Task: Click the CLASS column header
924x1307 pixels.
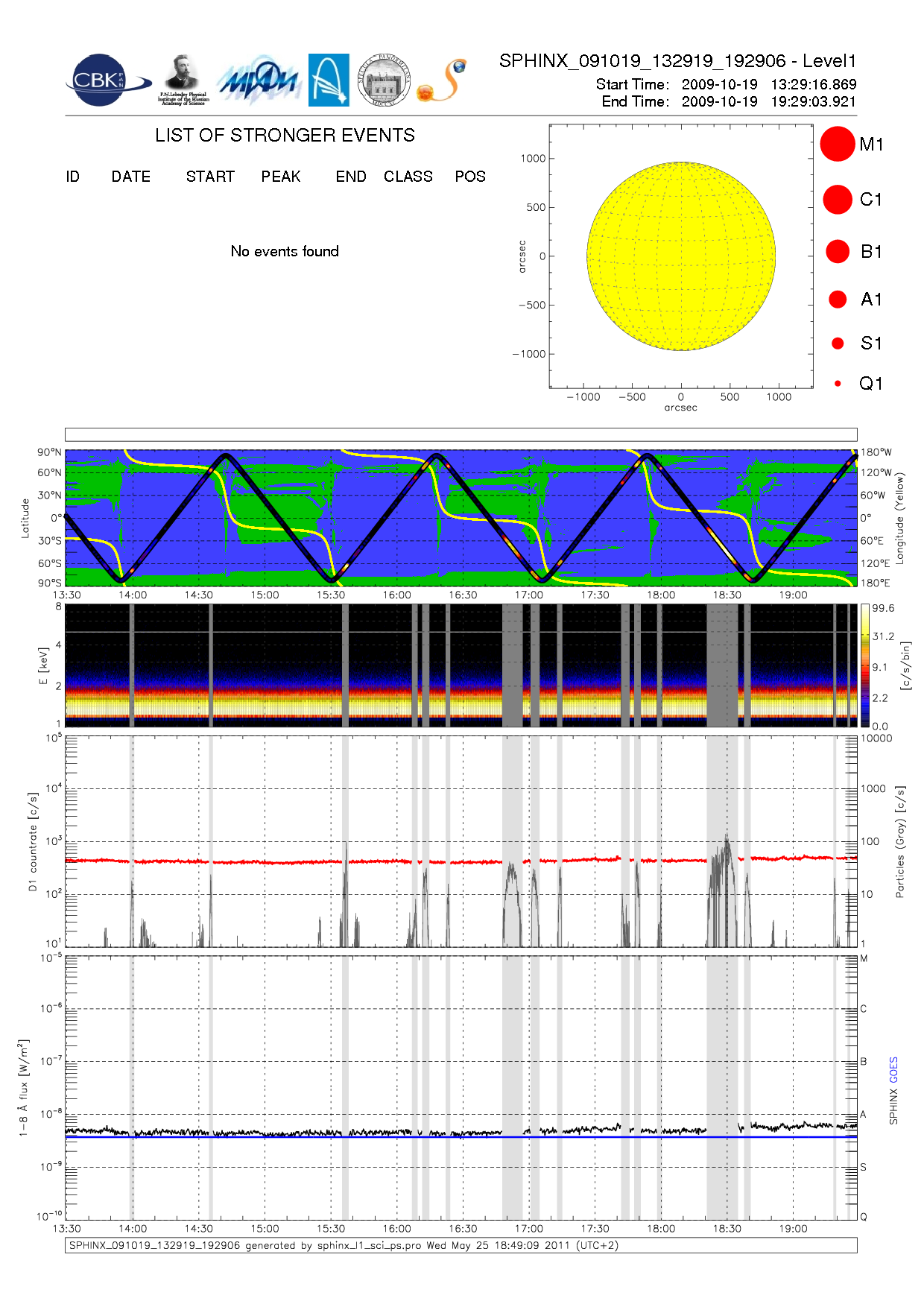Action: [408, 177]
